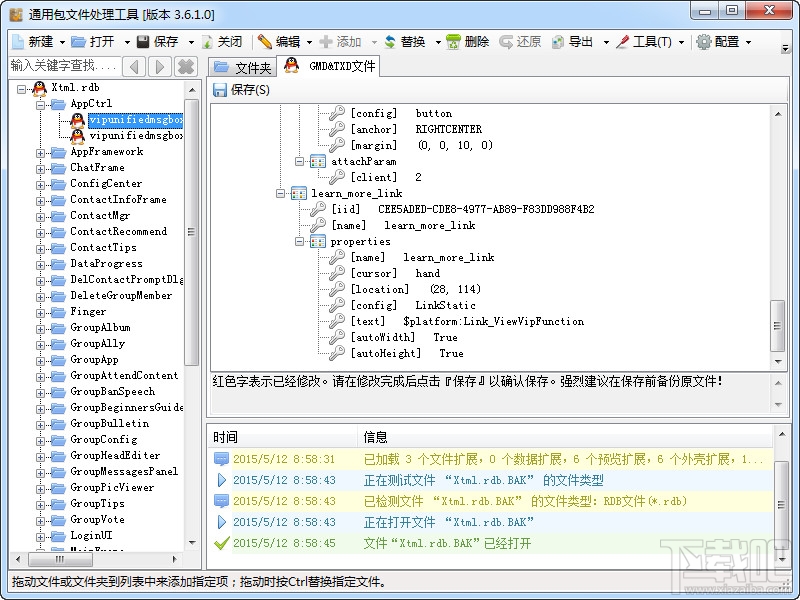This screenshot has height=600, width=800.
Task: Click the 保存(S) button in editor panel
Action: point(241,90)
